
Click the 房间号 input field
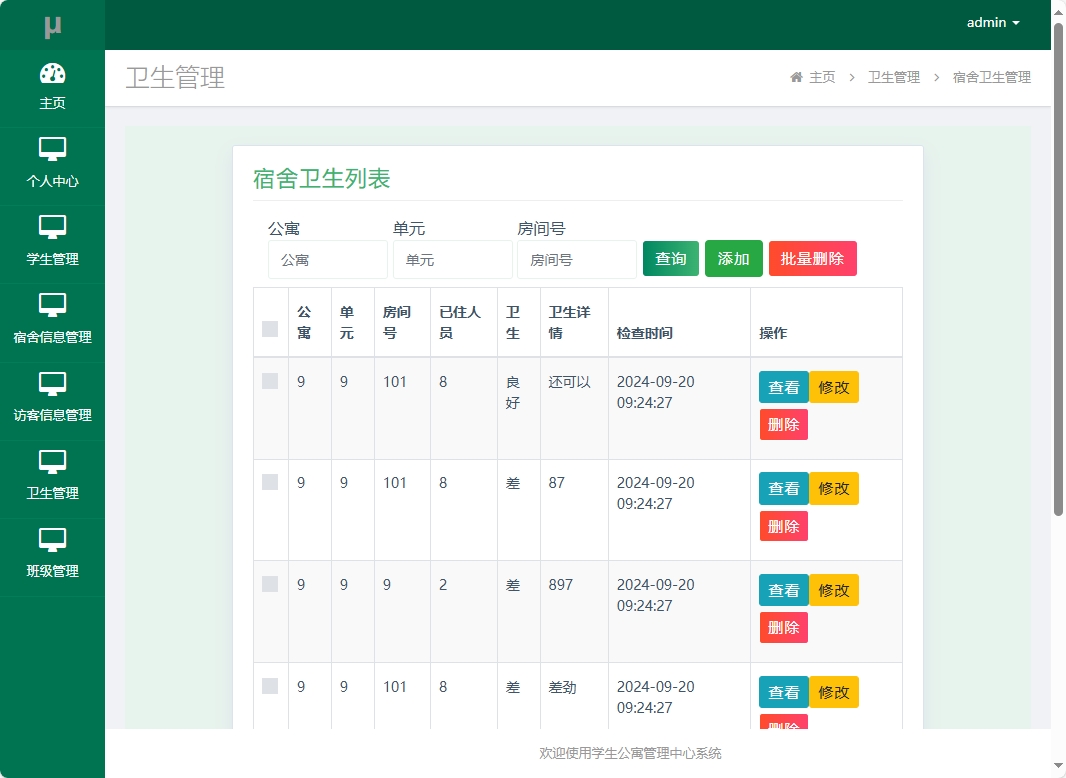pos(578,259)
